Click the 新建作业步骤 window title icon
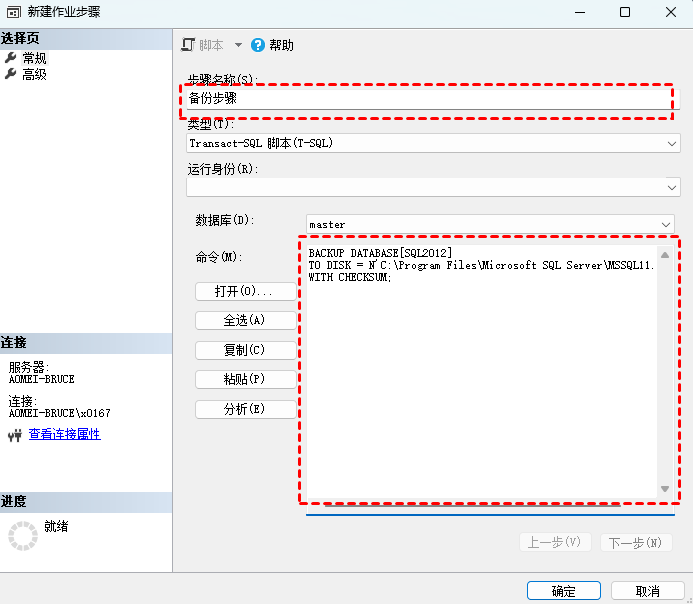The height and width of the screenshot is (604, 693). click(13, 12)
